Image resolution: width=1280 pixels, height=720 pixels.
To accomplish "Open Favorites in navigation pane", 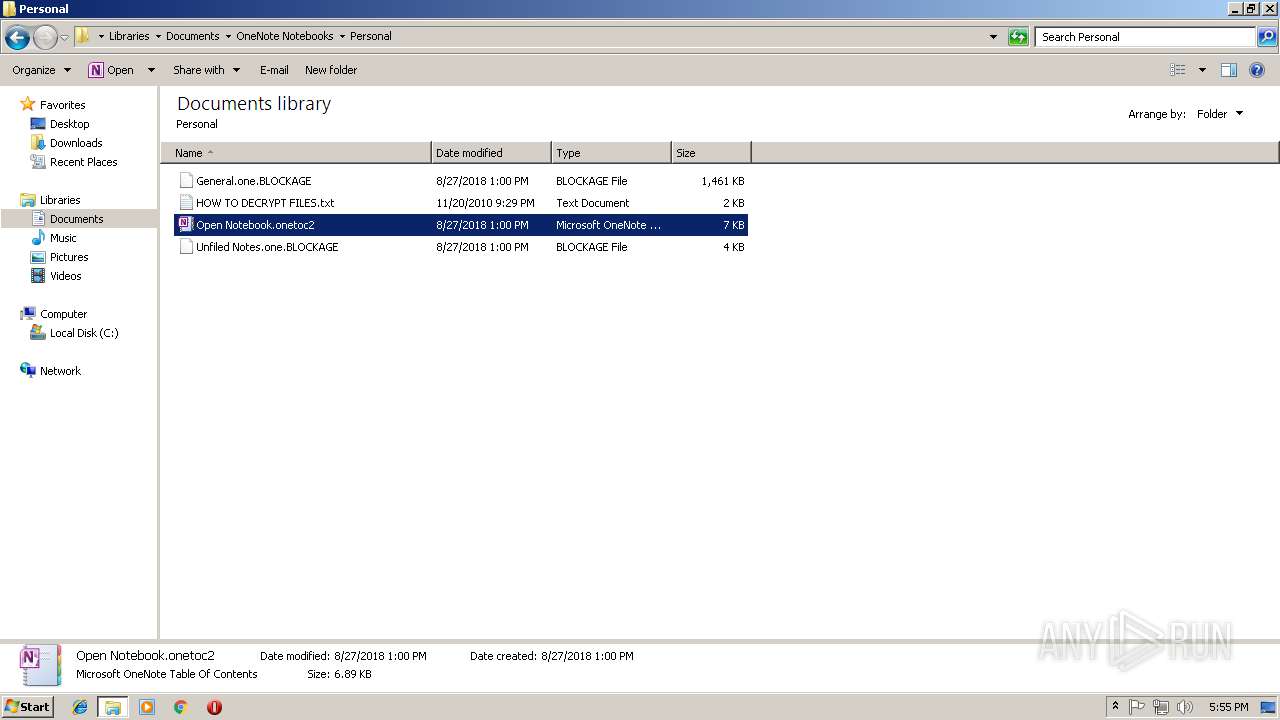I will click(x=62, y=105).
